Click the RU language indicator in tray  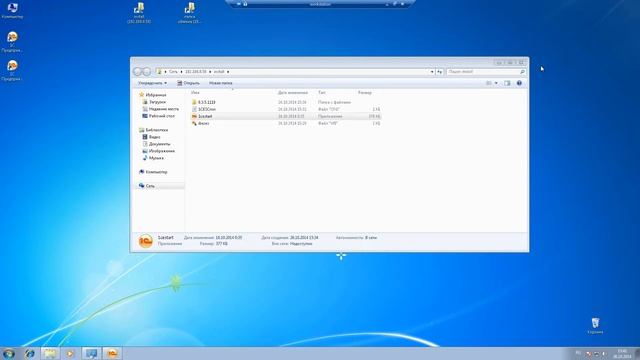pos(578,352)
